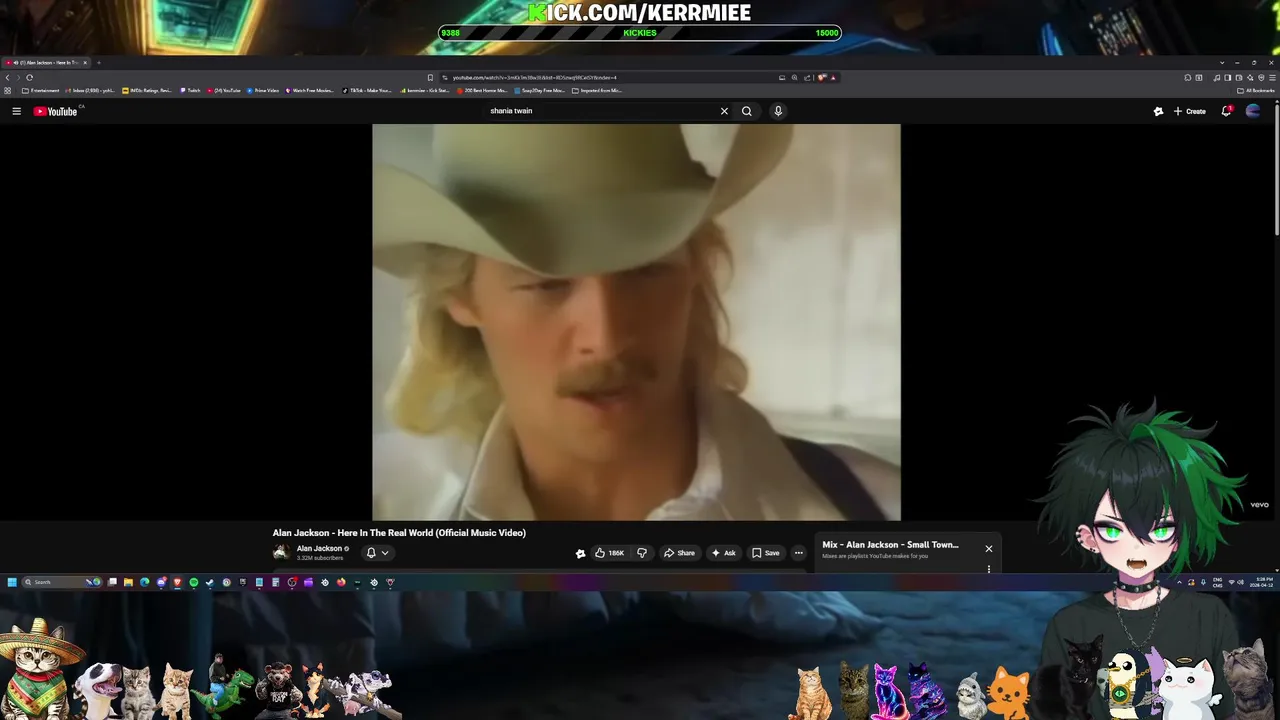
Task: Switch to the Alan Jackson browser tab
Action: [46, 62]
